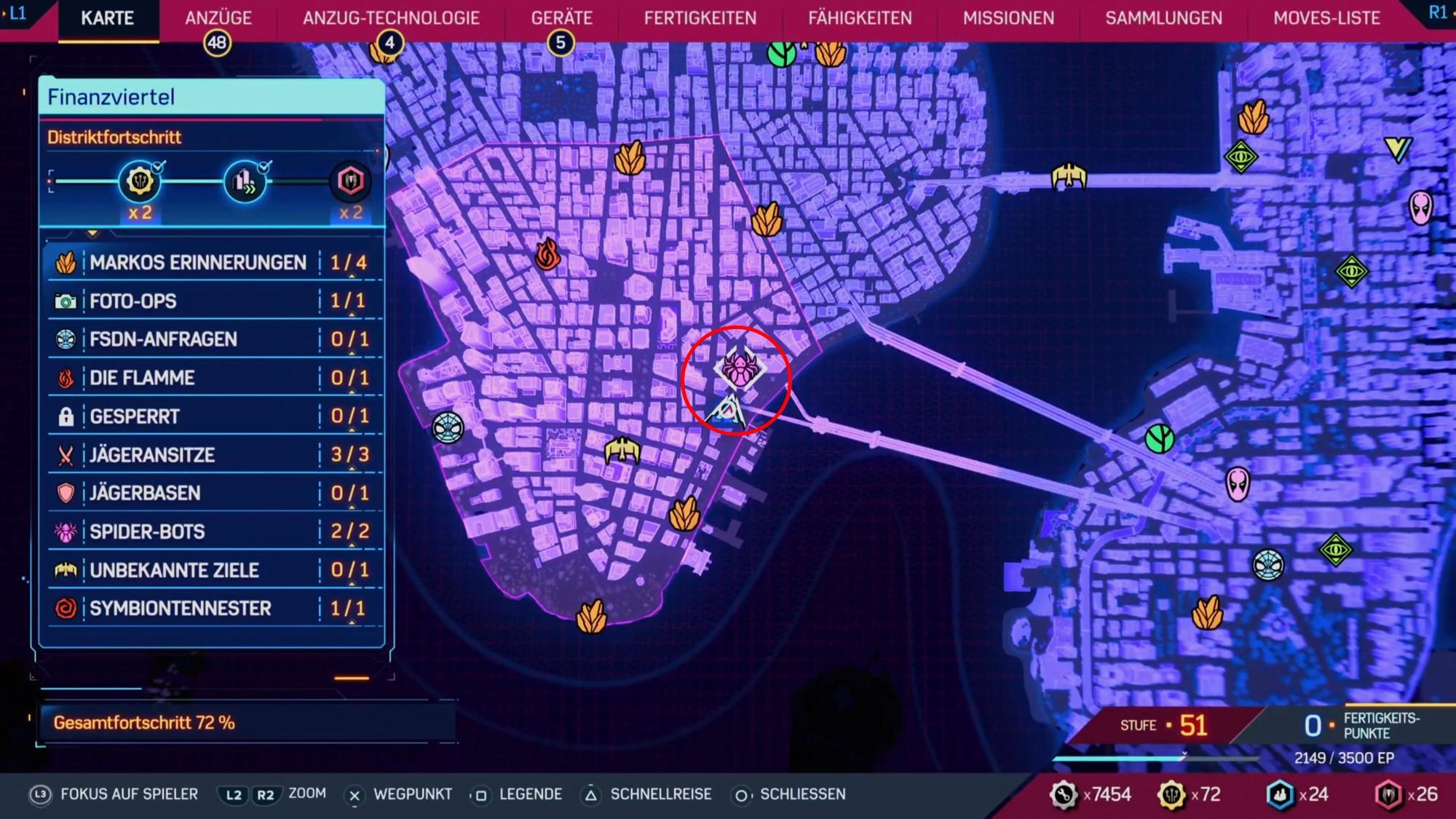This screenshot has height=819, width=1456.
Task: Select the FOTO-OPS row
Action: (214, 301)
